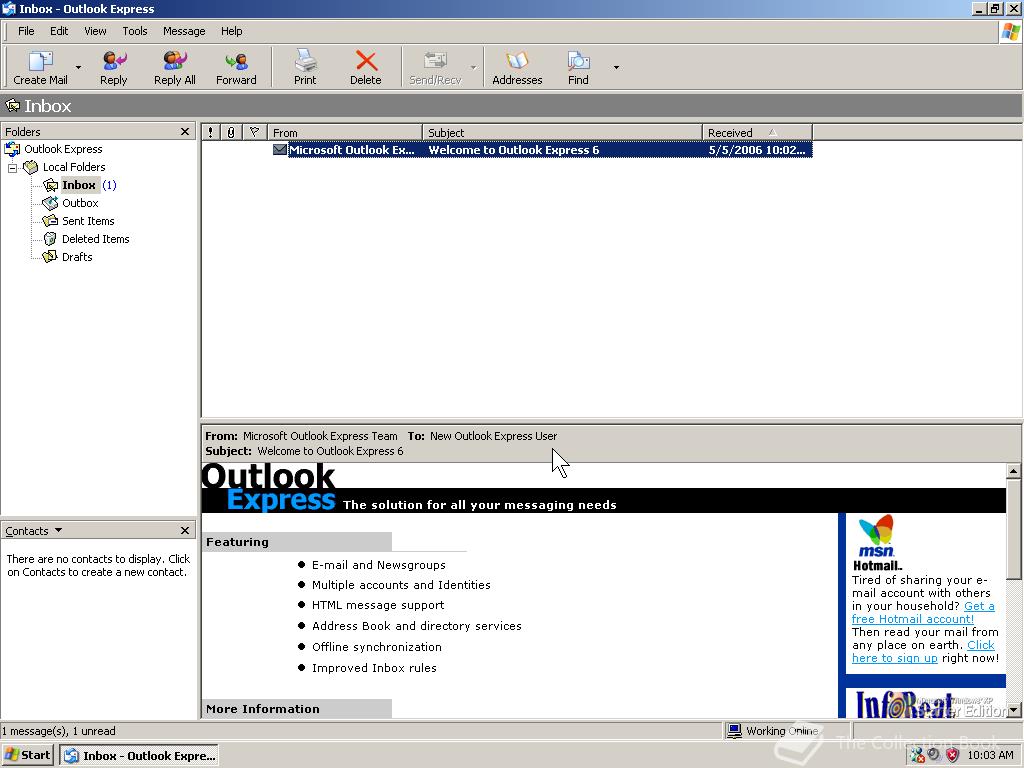Open the Contacts dropdown menu
1024x768 pixels.
[x=33, y=530]
